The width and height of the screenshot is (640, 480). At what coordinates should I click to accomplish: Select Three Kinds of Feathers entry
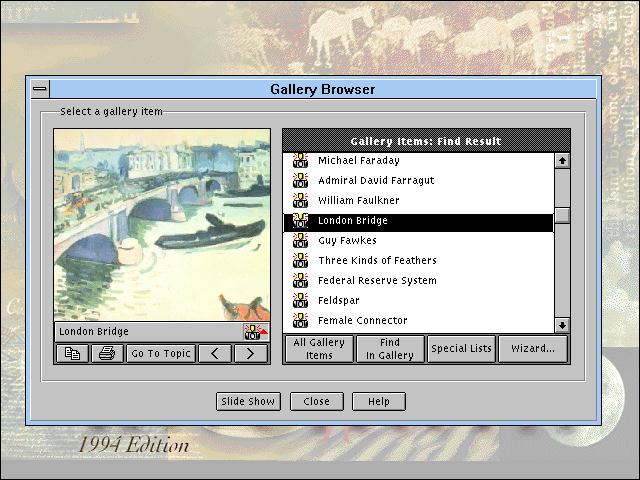[x=418, y=260]
